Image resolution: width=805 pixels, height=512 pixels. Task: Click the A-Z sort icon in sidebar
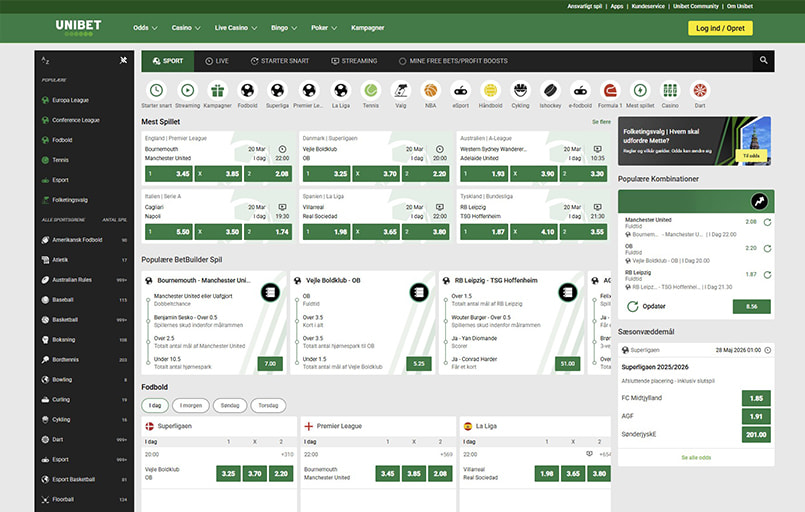(x=45, y=61)
